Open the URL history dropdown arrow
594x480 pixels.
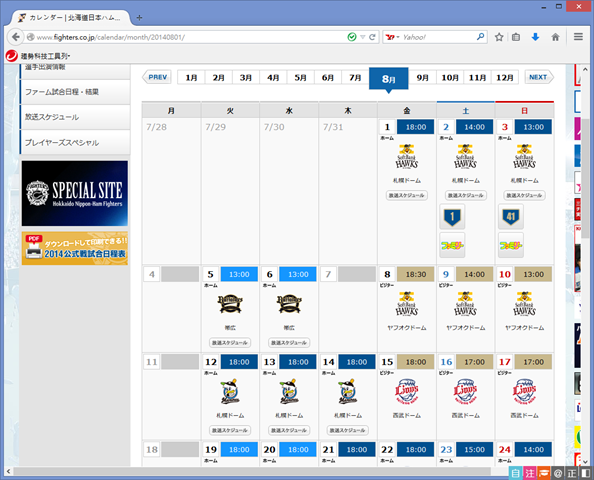(x=363, y=37)
